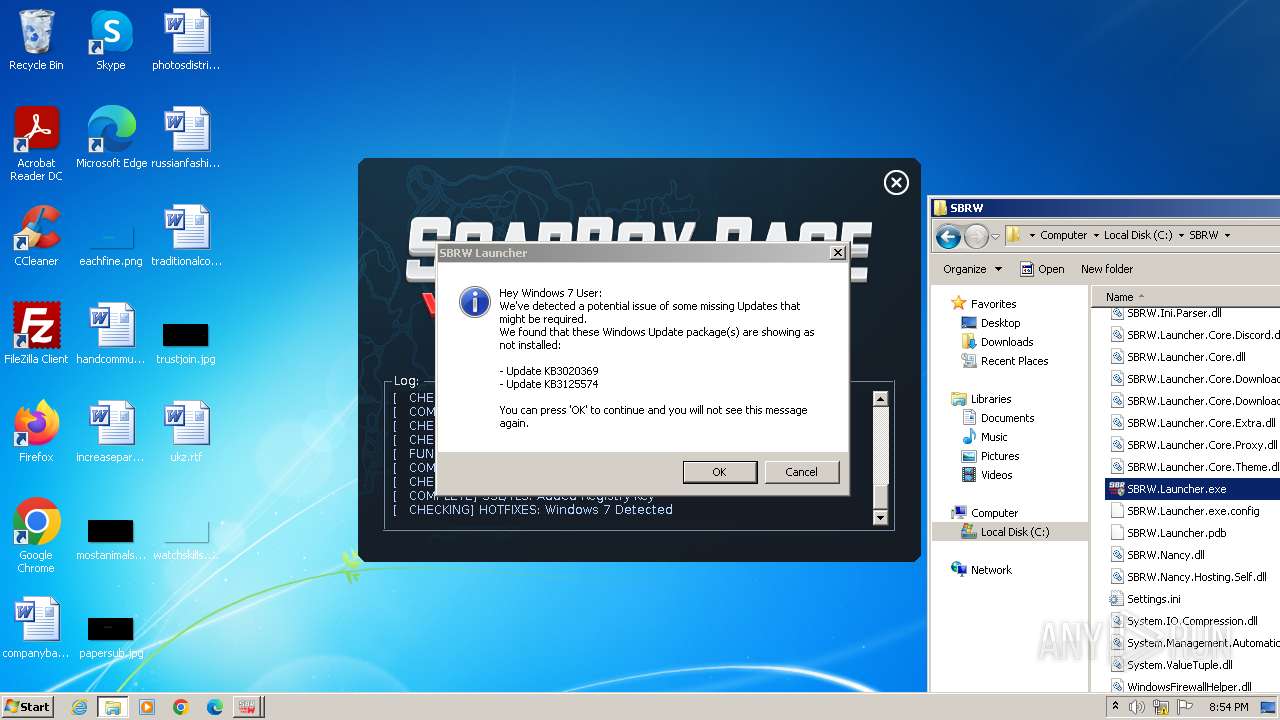Close the SBRW launcher with the round X button
Viewport: 1280px width, 720px height.
[896, 182]
